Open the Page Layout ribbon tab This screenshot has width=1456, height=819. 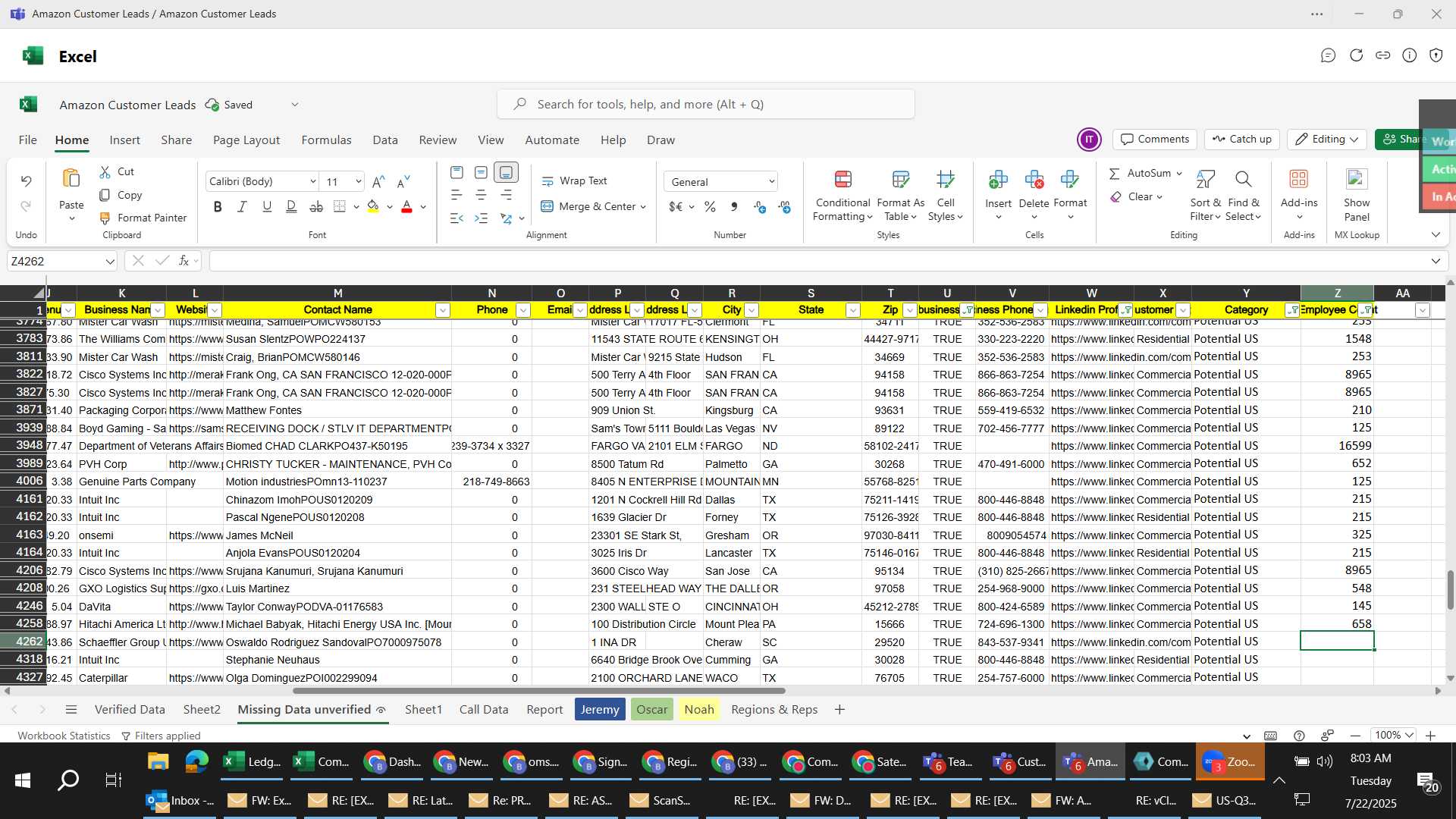tap(246, 140)
